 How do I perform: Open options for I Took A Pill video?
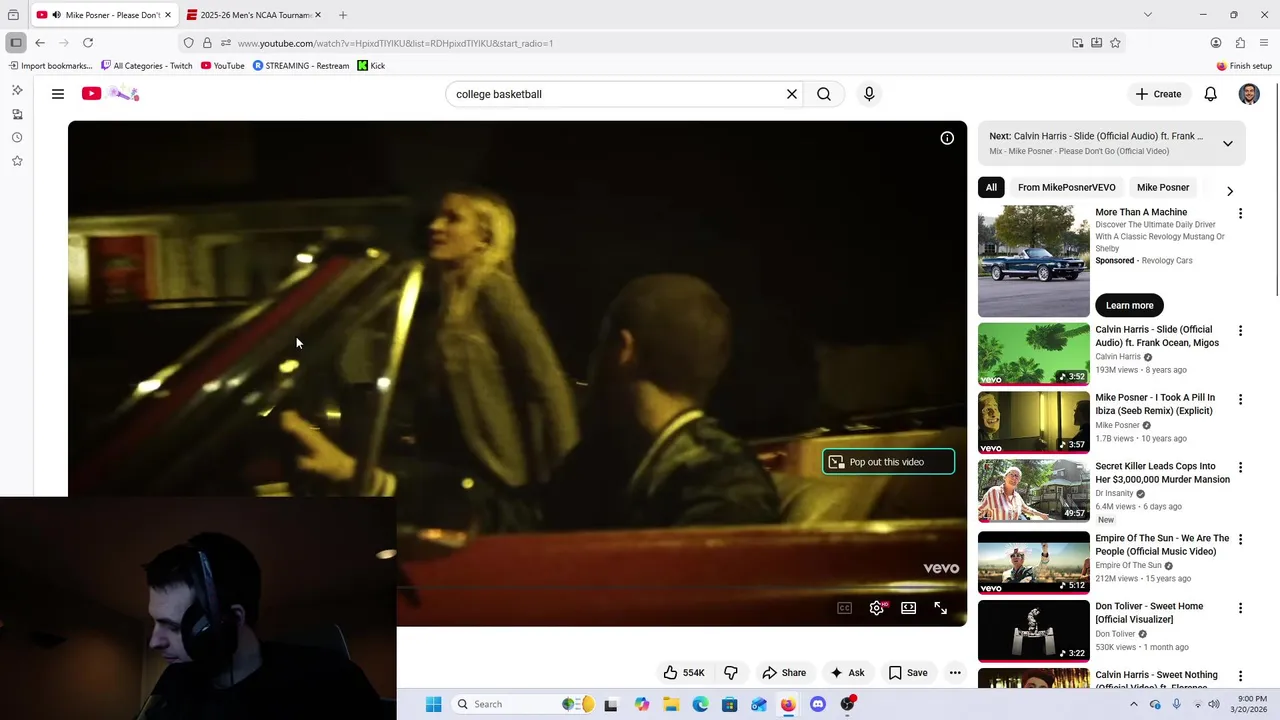point(1240,399)
